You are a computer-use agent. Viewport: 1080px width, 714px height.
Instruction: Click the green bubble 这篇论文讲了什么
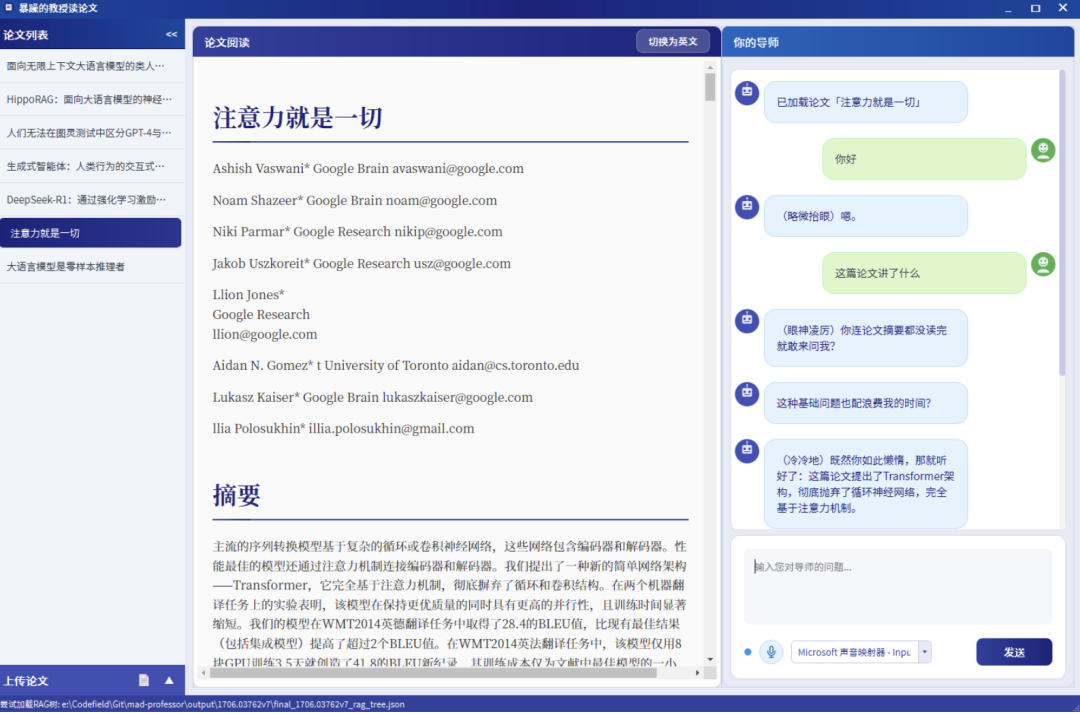coord(924,273)
